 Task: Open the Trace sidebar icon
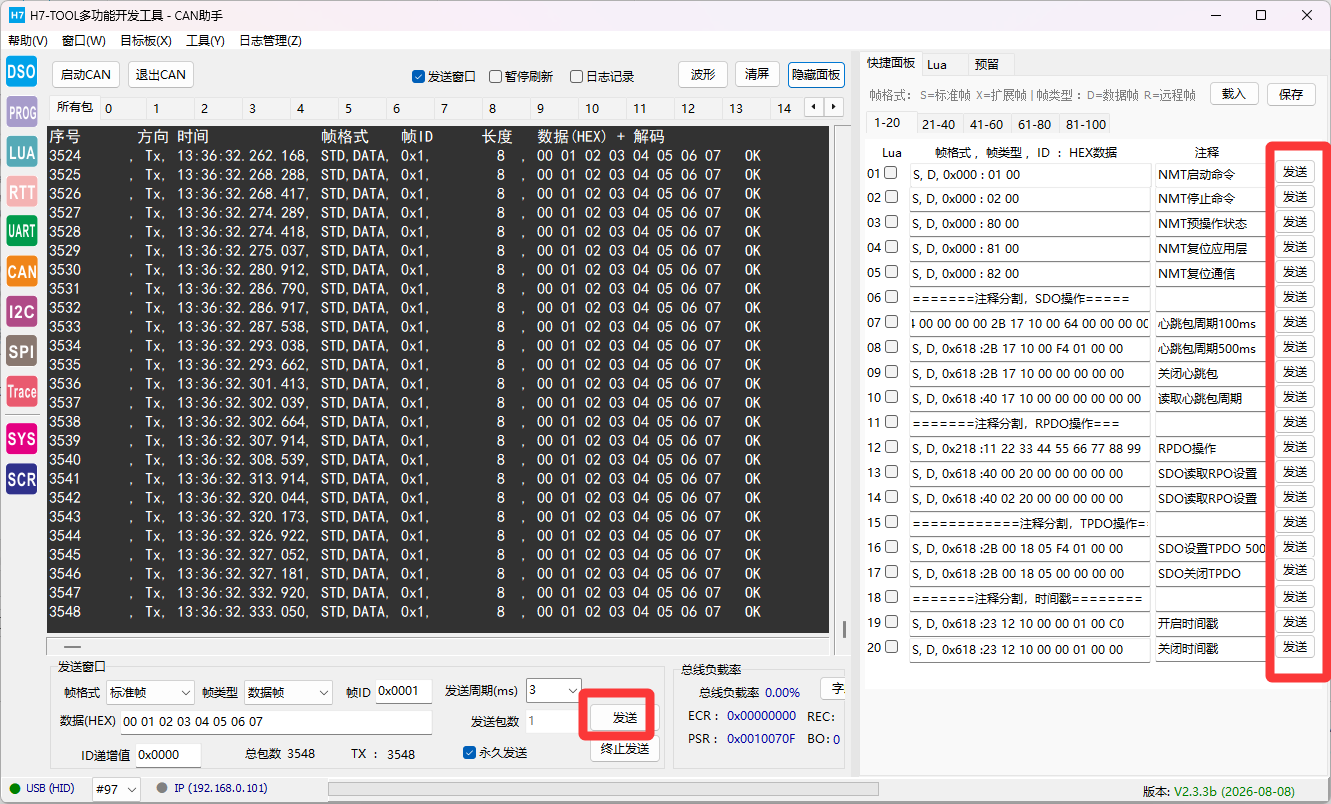(22, 391)
